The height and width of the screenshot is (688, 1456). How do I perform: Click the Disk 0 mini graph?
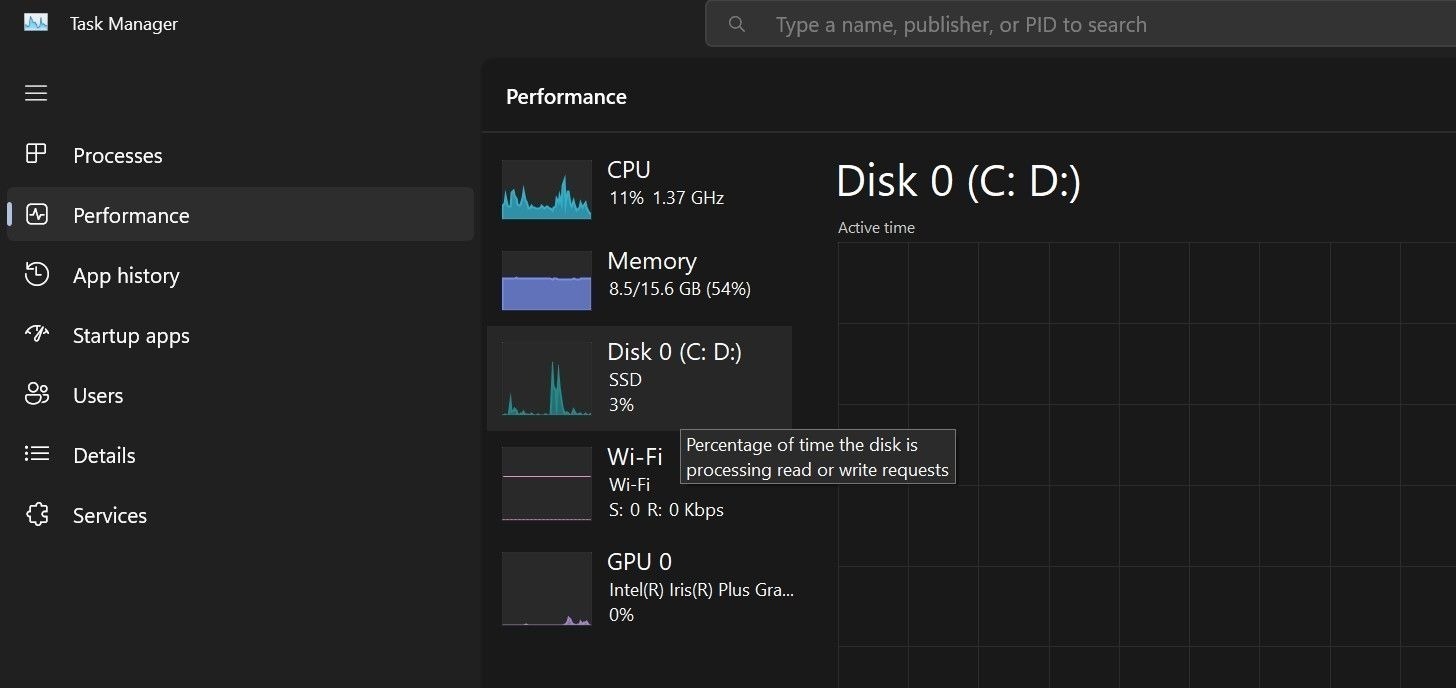point(546,378)
